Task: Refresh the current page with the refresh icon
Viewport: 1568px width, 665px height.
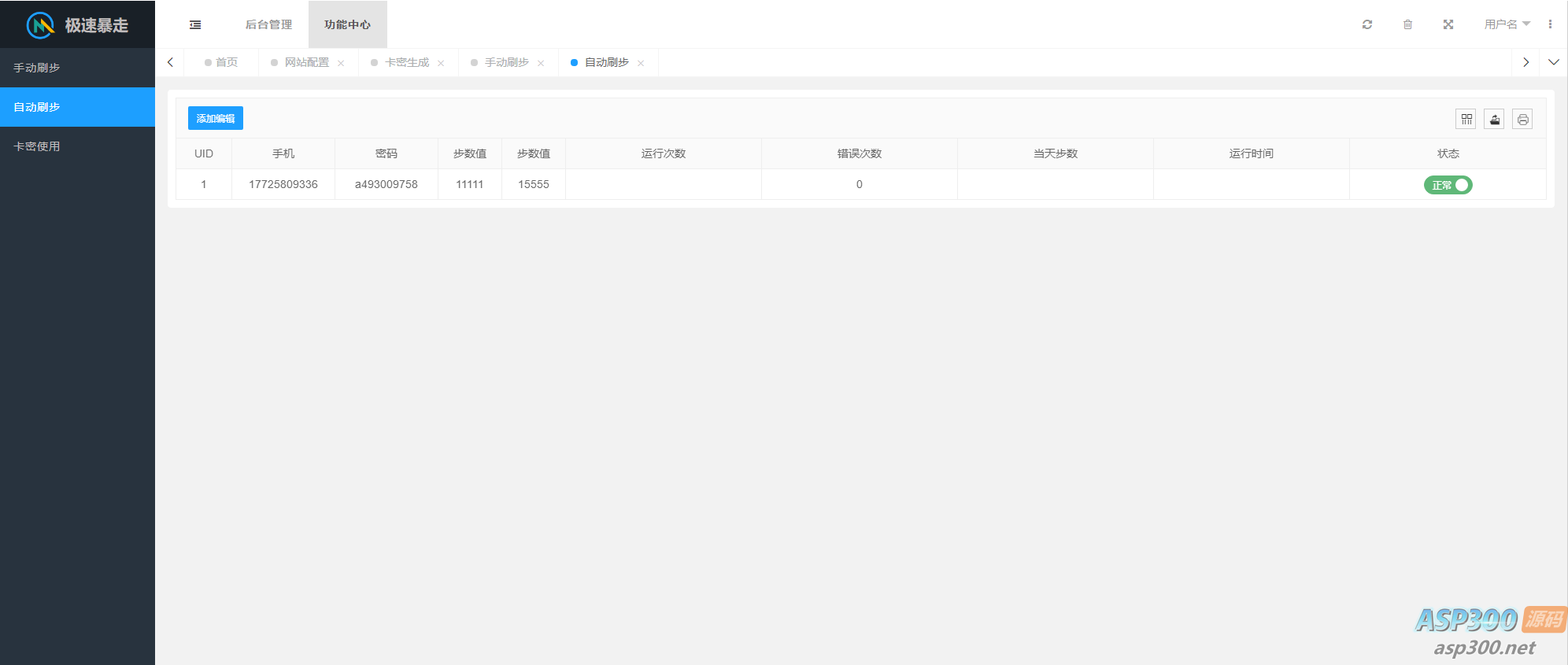Action: (x=1367, y=24)
